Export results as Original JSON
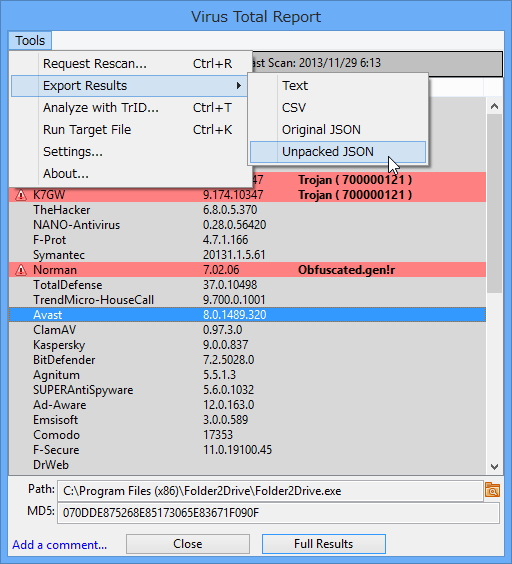 pos(338,129)
